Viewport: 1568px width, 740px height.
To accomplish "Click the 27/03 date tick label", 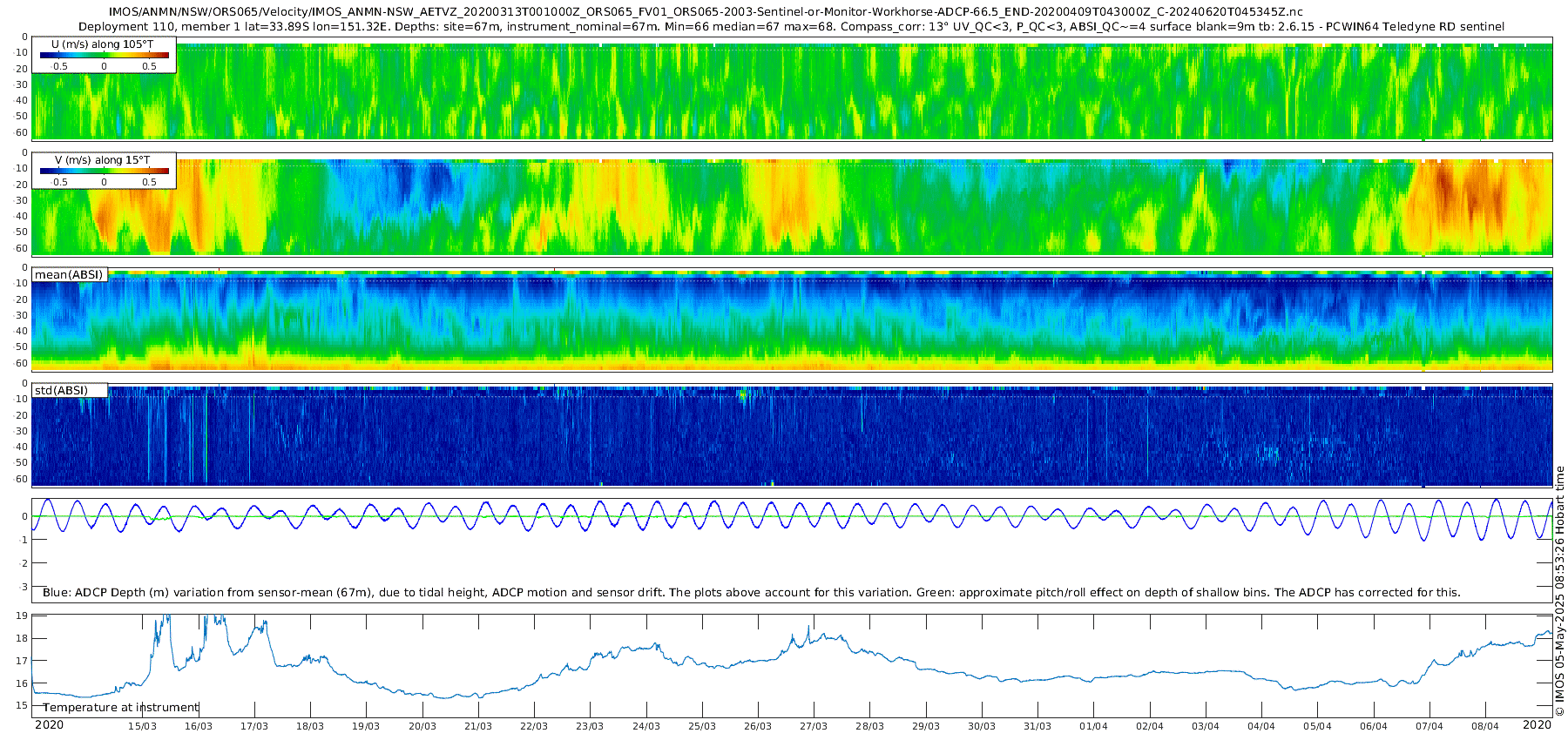I will pyautogui.click(x=814, y=726).
